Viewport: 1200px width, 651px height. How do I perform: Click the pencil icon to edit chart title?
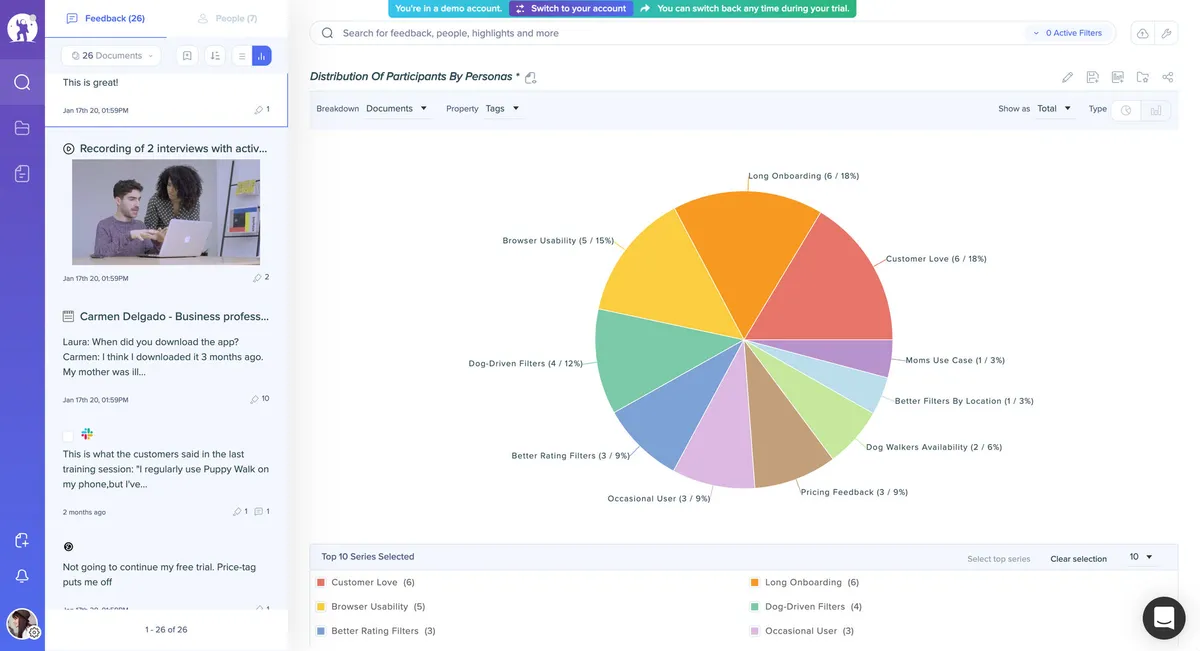(1067, 77)
